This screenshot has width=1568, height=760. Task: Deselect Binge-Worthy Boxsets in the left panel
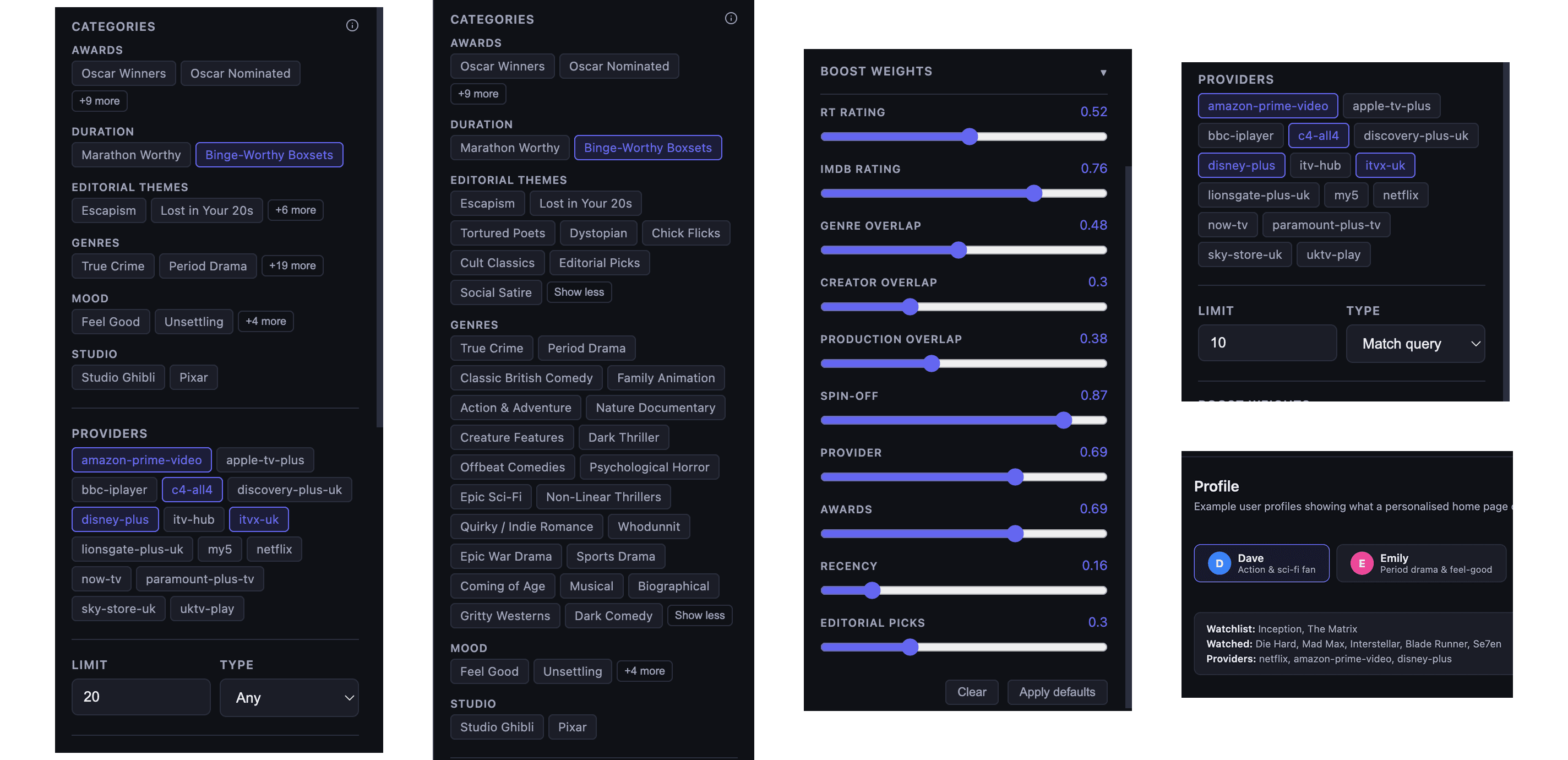[269, 155]
